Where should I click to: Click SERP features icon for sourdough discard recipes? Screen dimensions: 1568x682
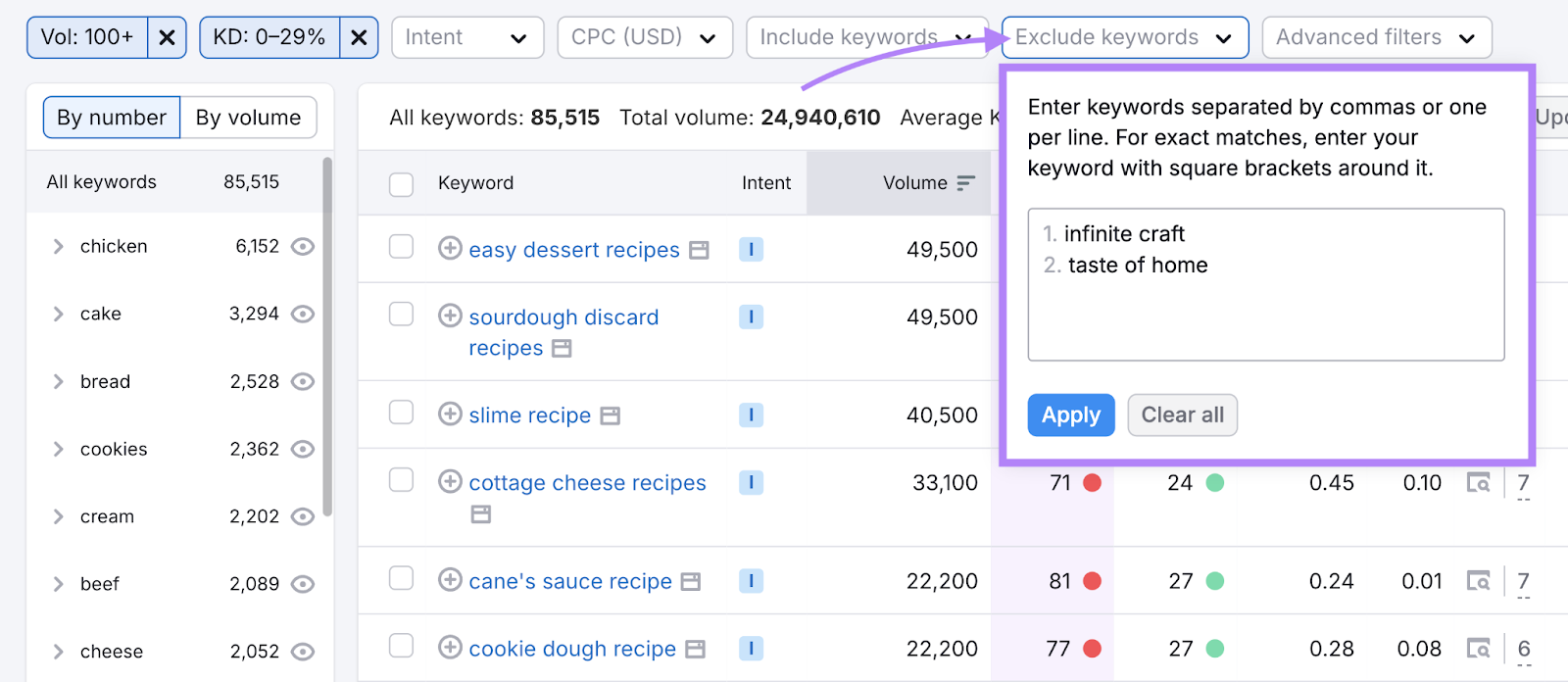pyautogui.click(x=562, y=349)
